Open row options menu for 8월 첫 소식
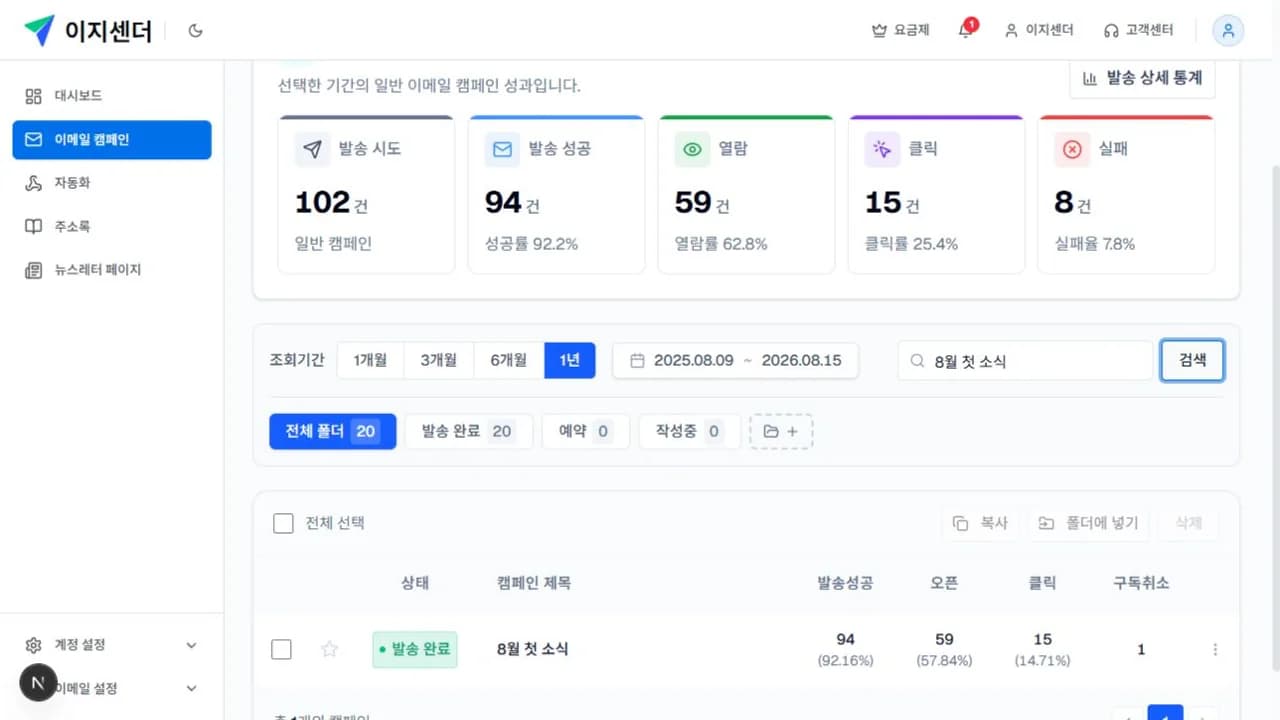The image size is (1280, 720). pyautogui.click(x=1215, y=650)
